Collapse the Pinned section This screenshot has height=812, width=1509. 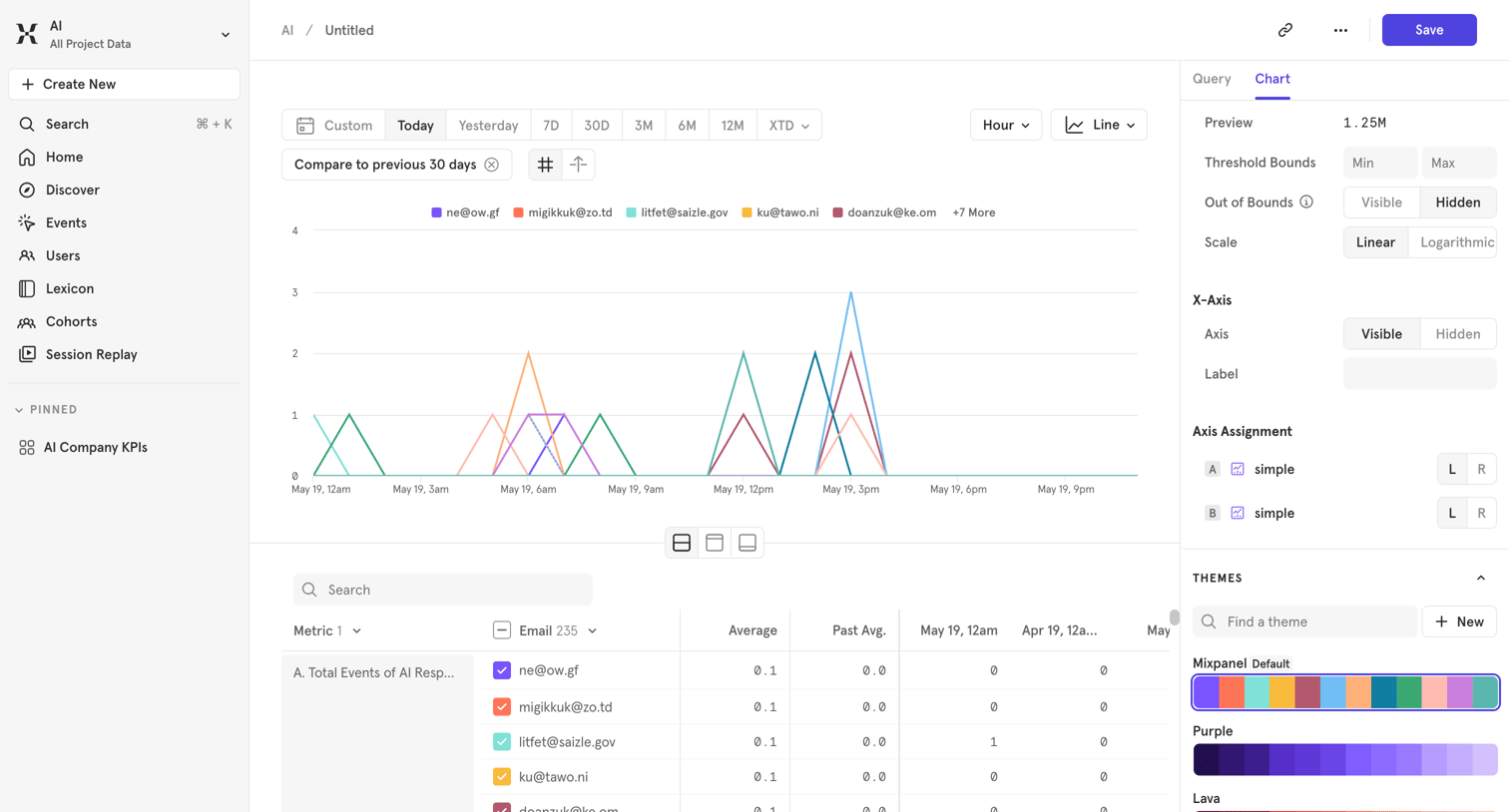(x=19, y=410)
